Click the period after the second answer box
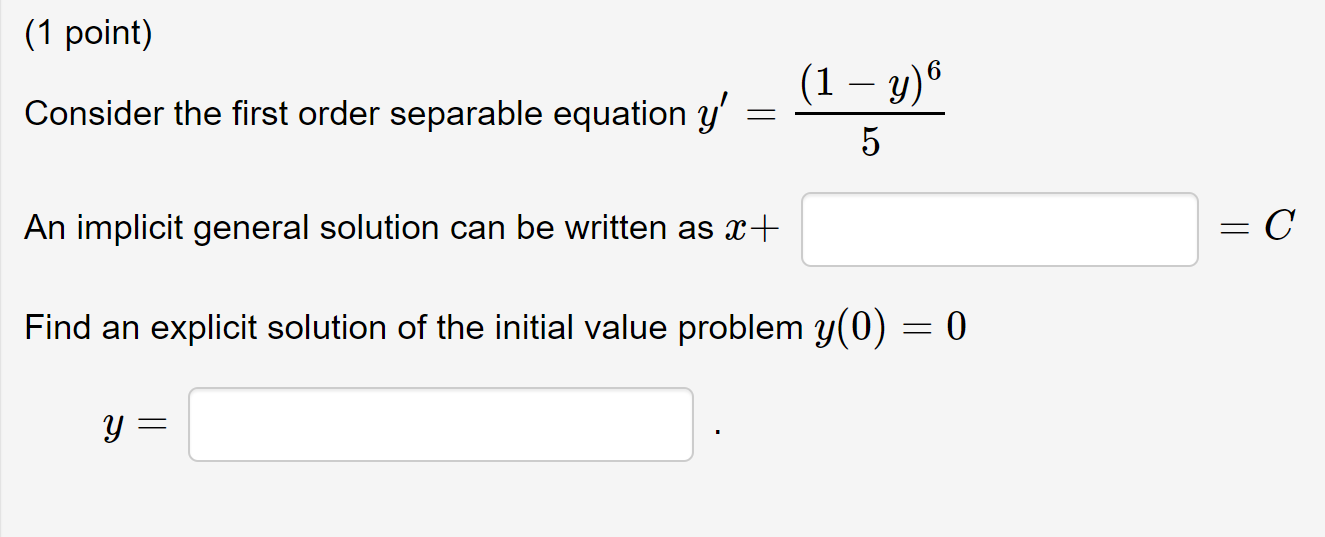 click(x=717, y=434)
